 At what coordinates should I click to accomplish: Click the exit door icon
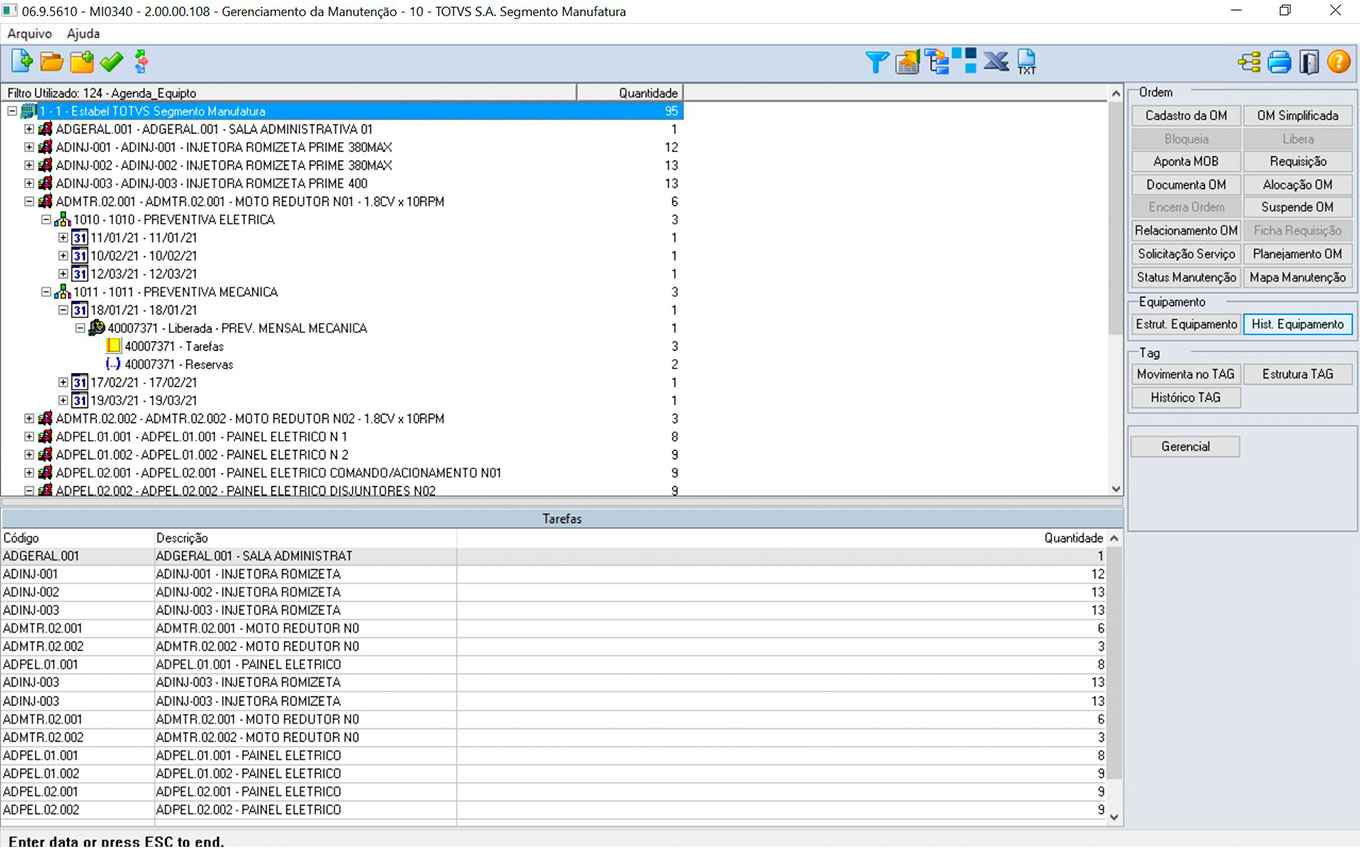coord(1309,62)
